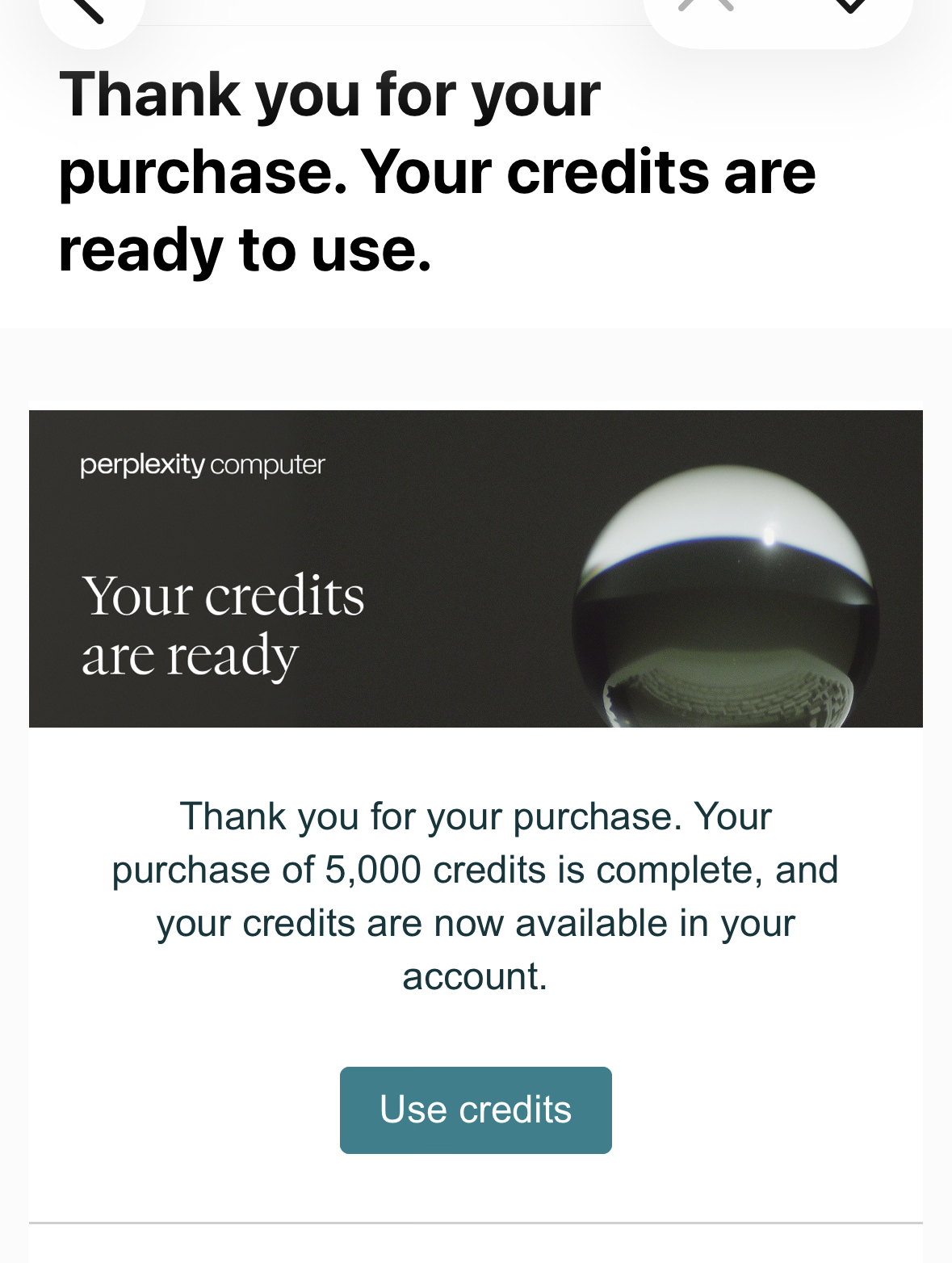Click the word 'perplexity' in the banner logo

pyautogui.click(x=142, y=465)
